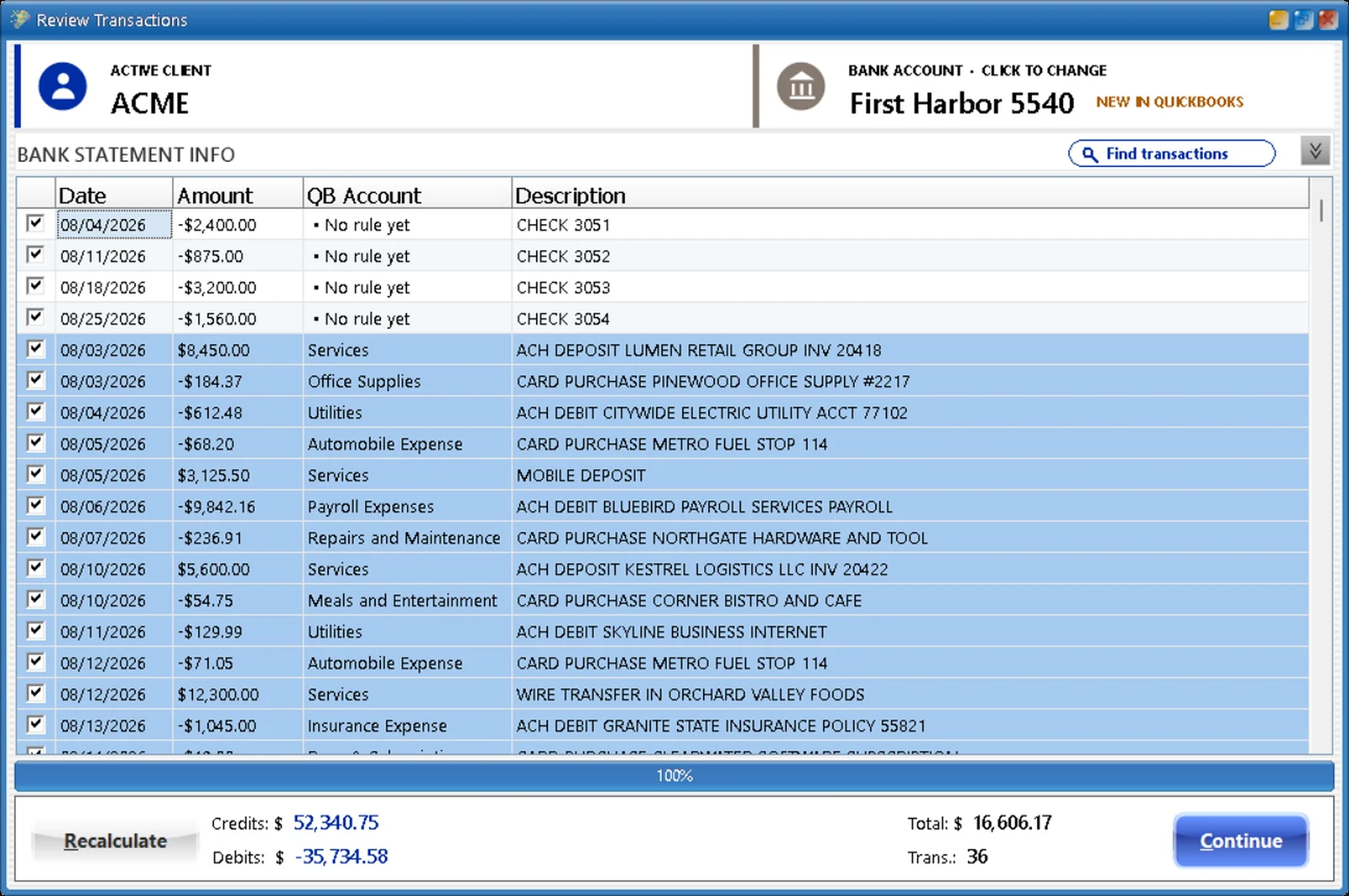The width and height of the screenshot is (1349, 896).
Task: Select the MOBILE DEPOSIT description
Action: [581, 475]
